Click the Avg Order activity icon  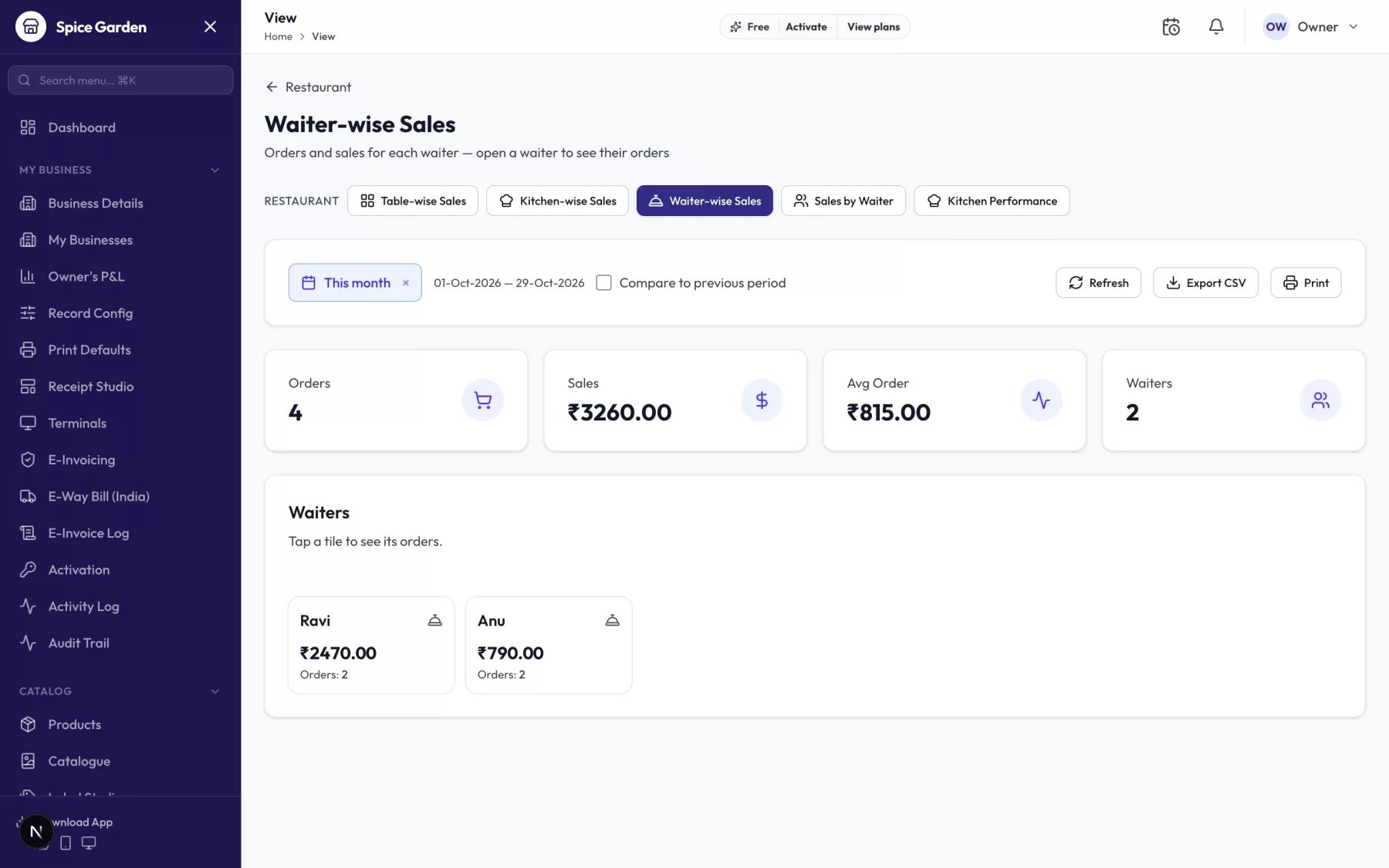(1041, 400)
